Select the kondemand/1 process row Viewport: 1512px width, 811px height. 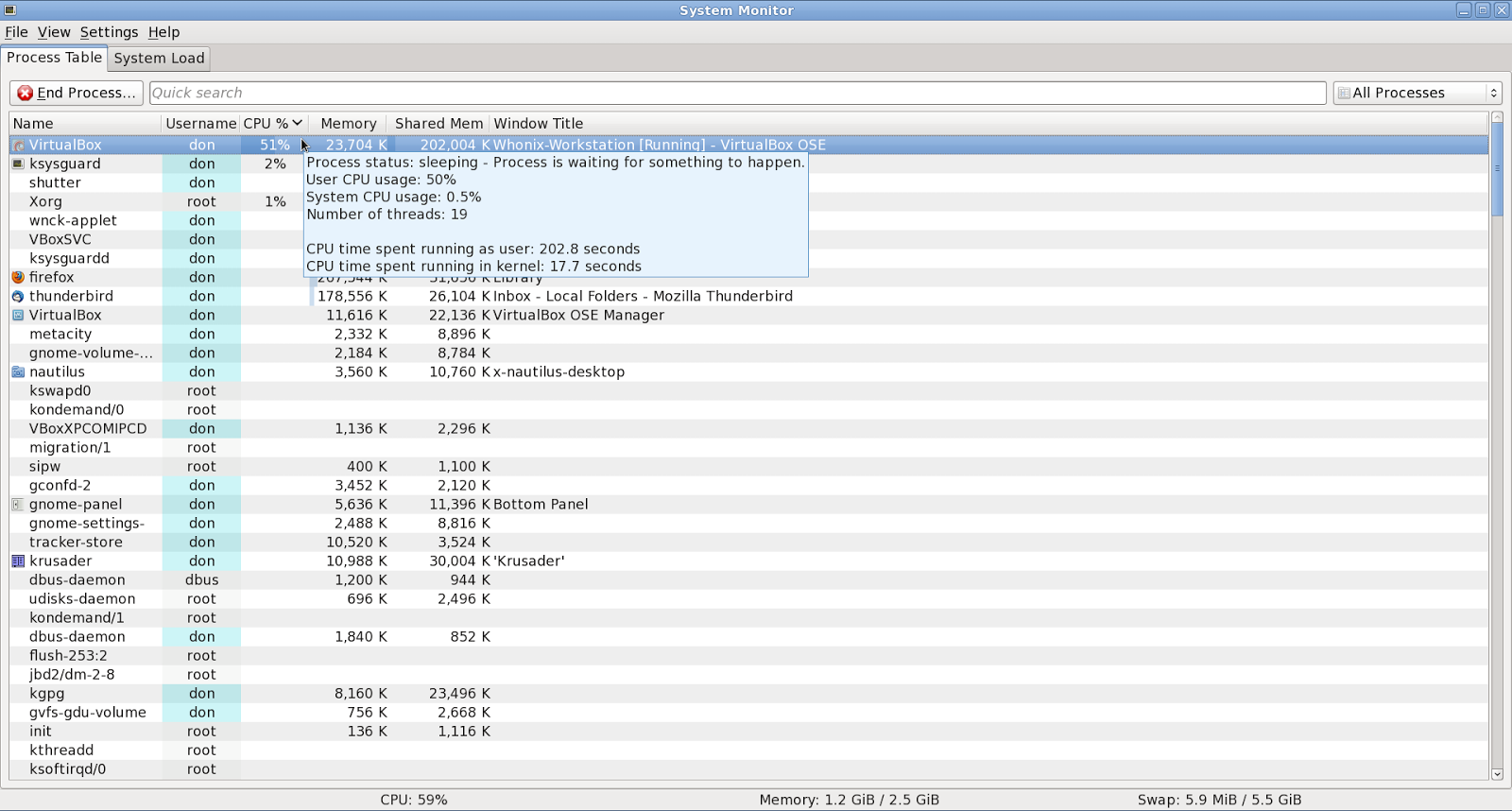click(x=748, y=617)
